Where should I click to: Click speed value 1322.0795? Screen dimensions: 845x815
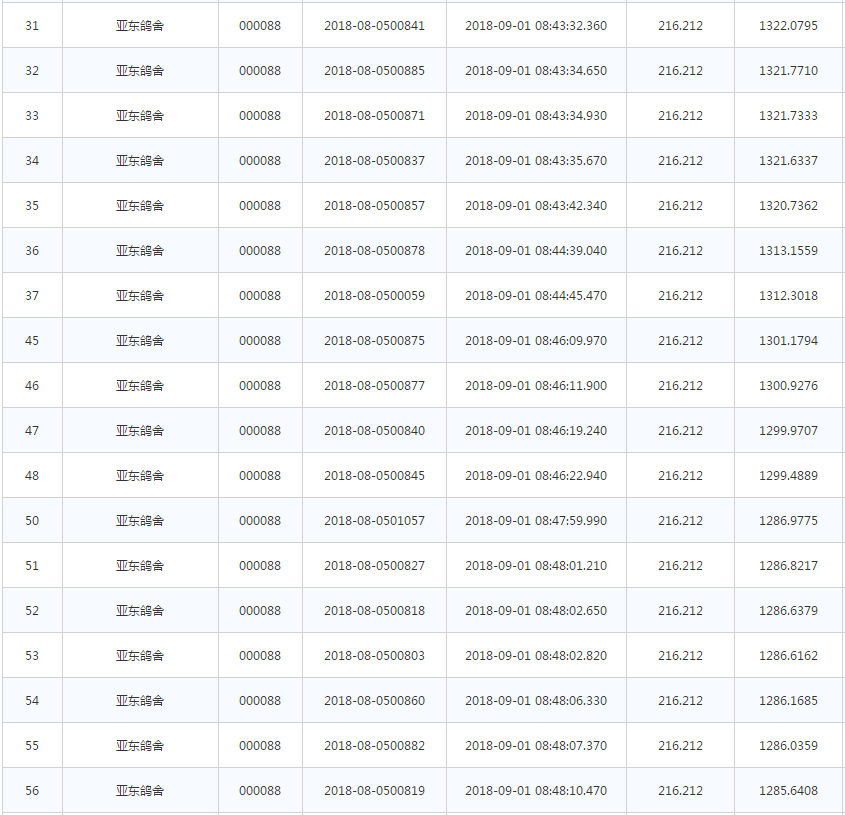point(788,25)
